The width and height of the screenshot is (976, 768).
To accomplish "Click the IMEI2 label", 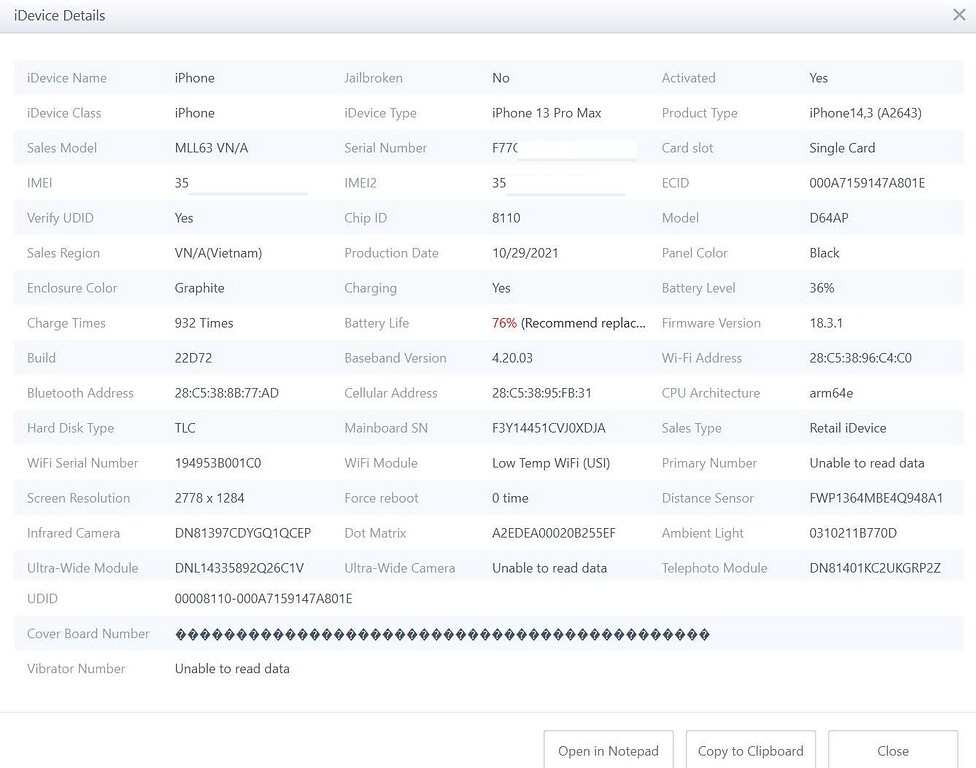I will click(360, 183).
